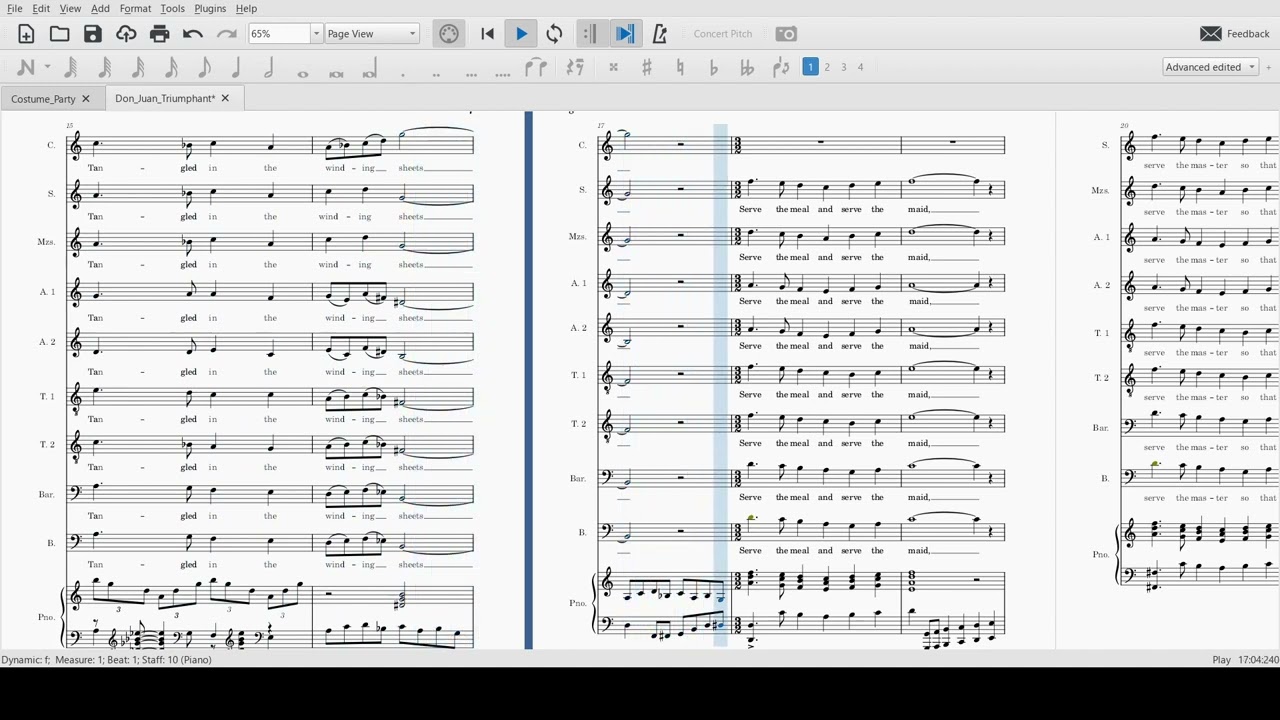This screenshot has width=1280, height=720.
Task: Print the score with the printer icon
Action: click(160, 34)
